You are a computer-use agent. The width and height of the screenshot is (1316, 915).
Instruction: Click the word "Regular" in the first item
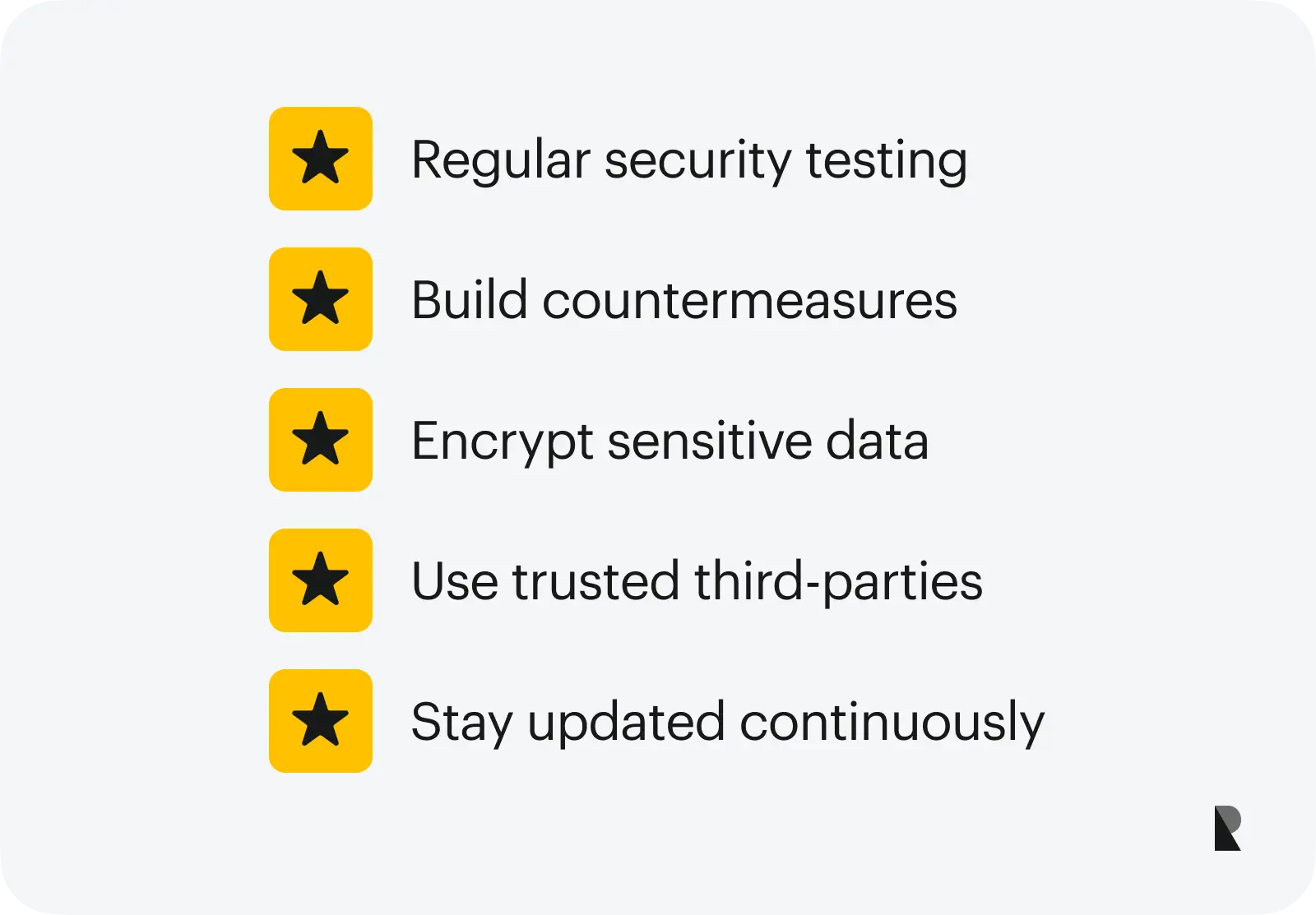coord(500,160)
